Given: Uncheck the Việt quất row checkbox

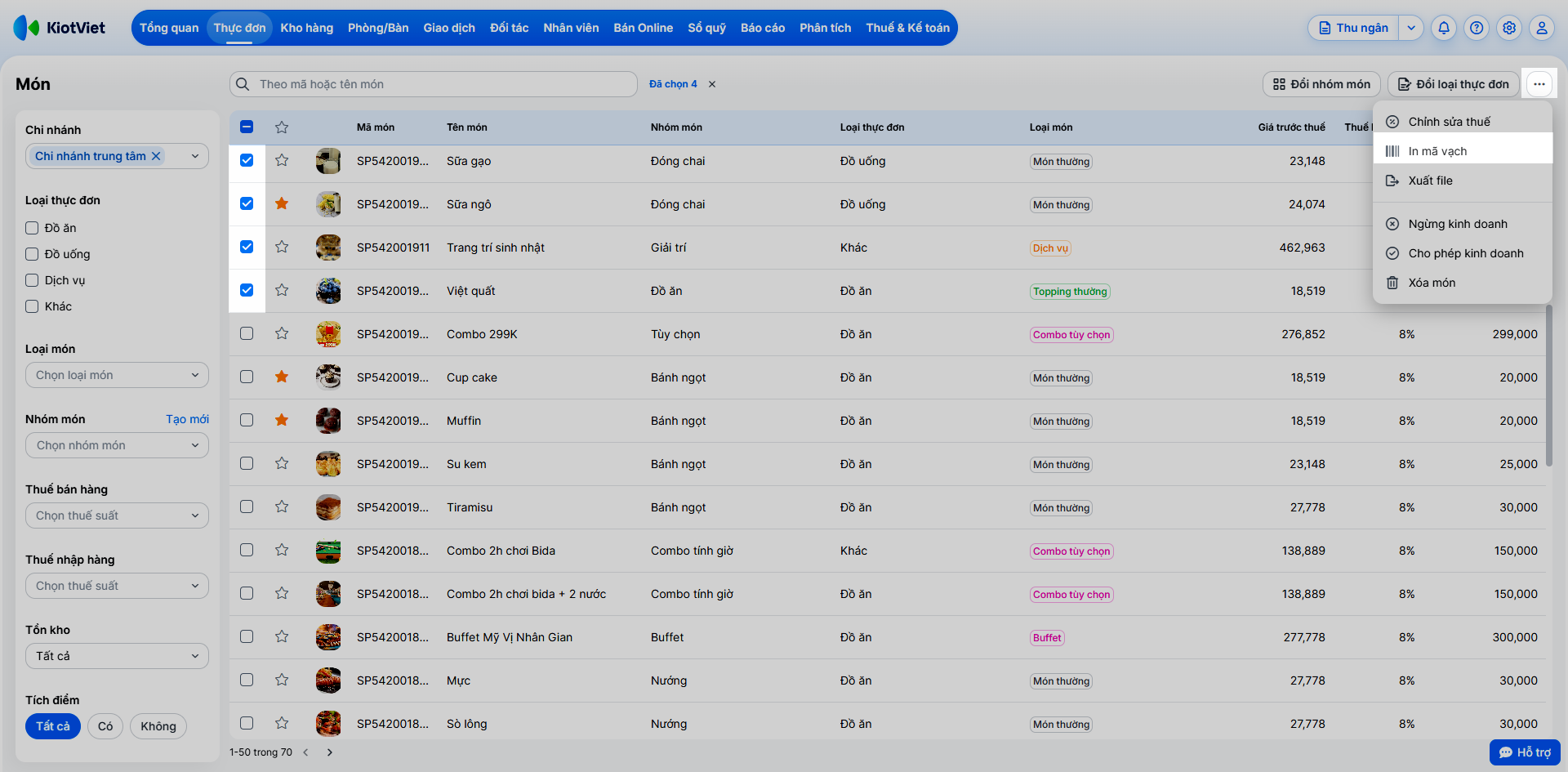Looking at the screenshot, I should (x=247, y=290).
